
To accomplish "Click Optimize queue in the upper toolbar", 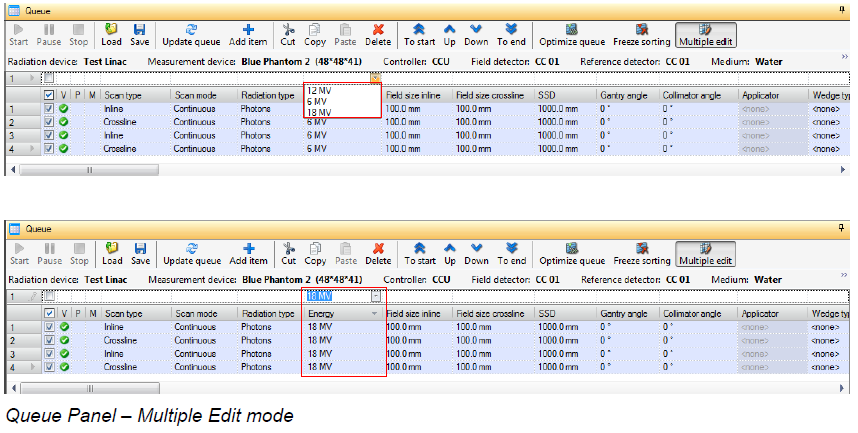I will coord(572,35).
